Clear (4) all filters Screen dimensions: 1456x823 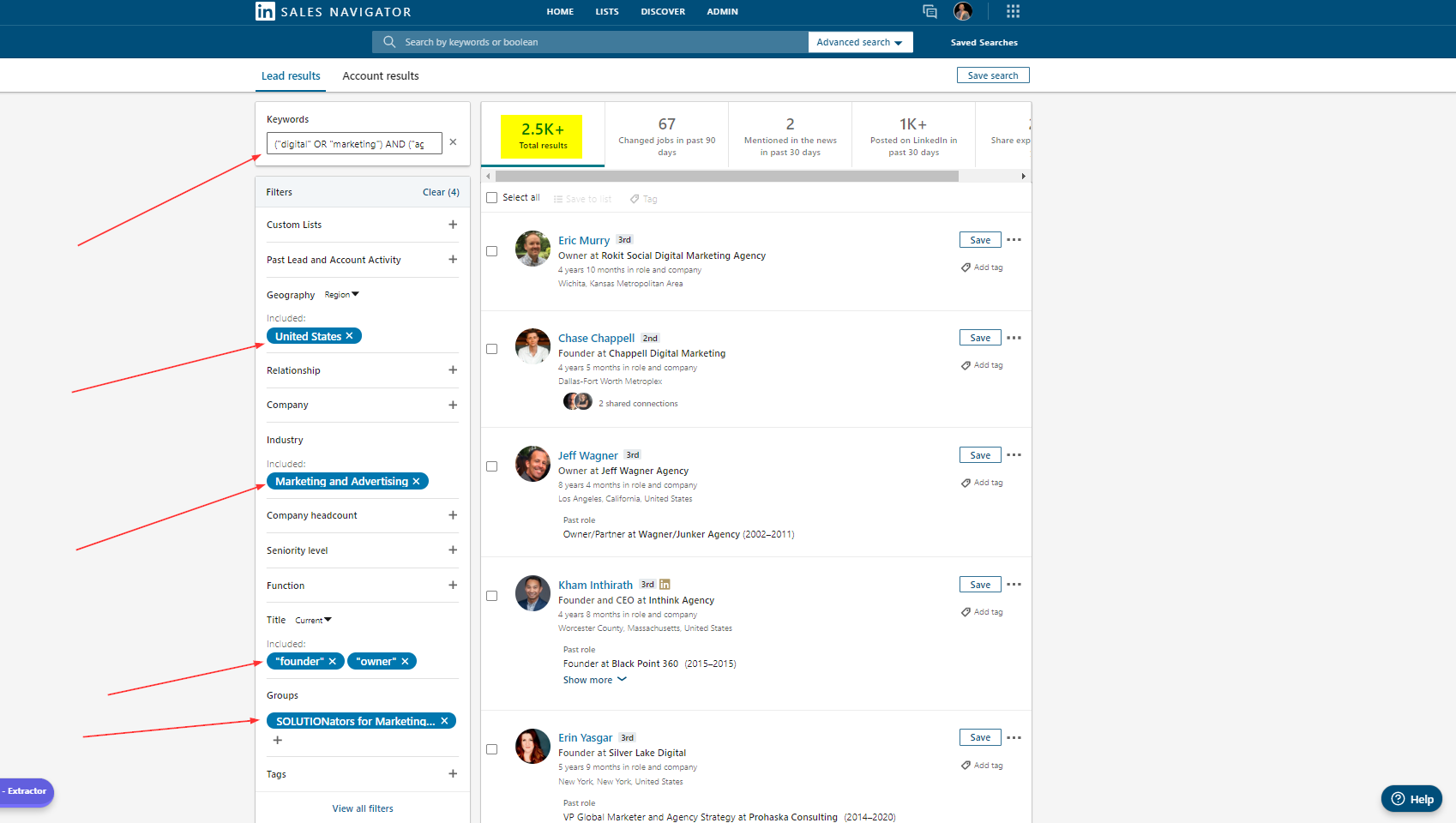click(441, 192)
